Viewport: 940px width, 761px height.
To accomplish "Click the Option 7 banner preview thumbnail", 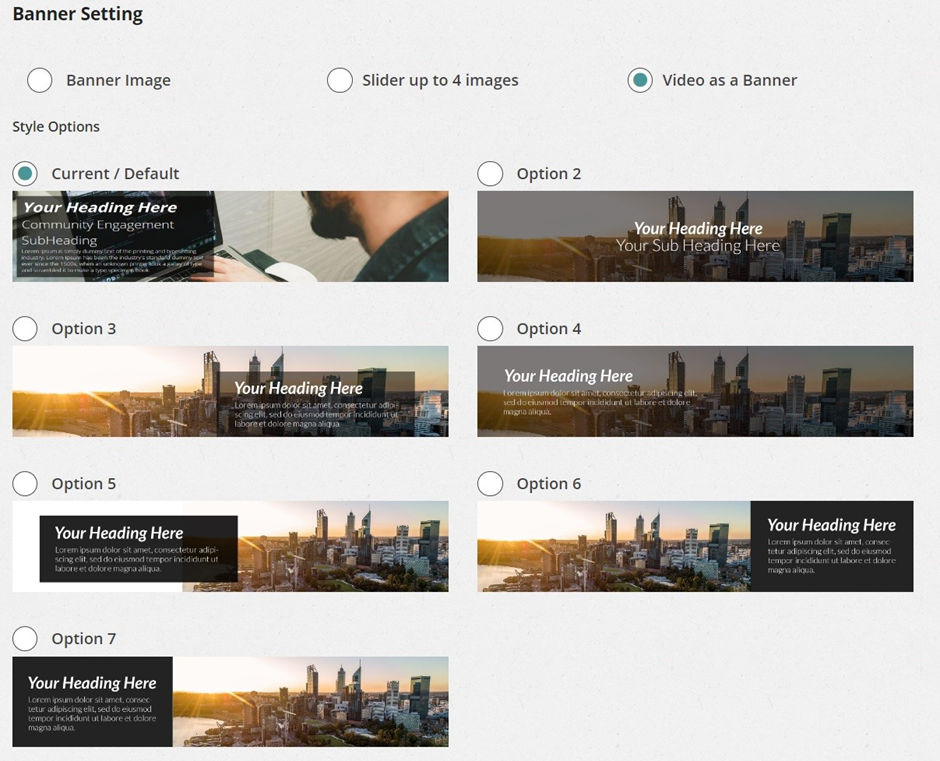I will 230,702.
